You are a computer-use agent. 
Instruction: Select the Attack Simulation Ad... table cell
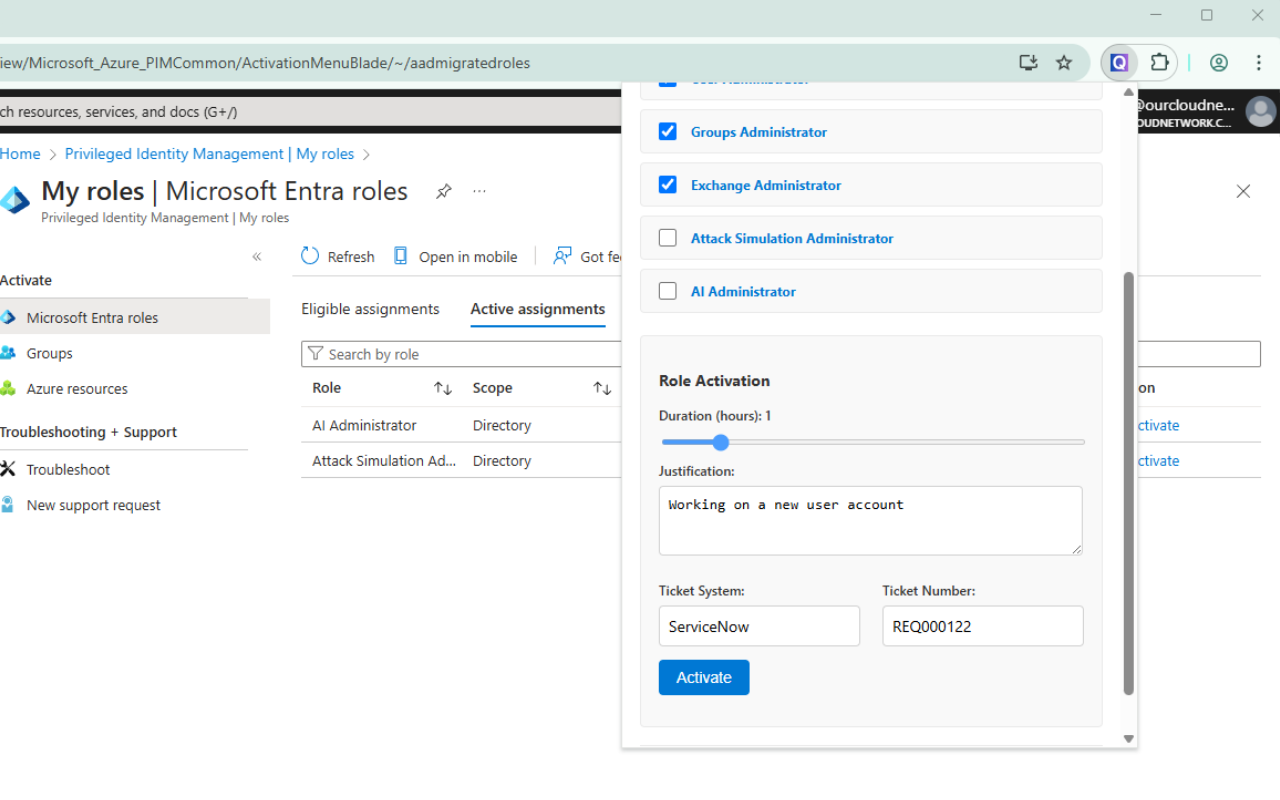384,461
